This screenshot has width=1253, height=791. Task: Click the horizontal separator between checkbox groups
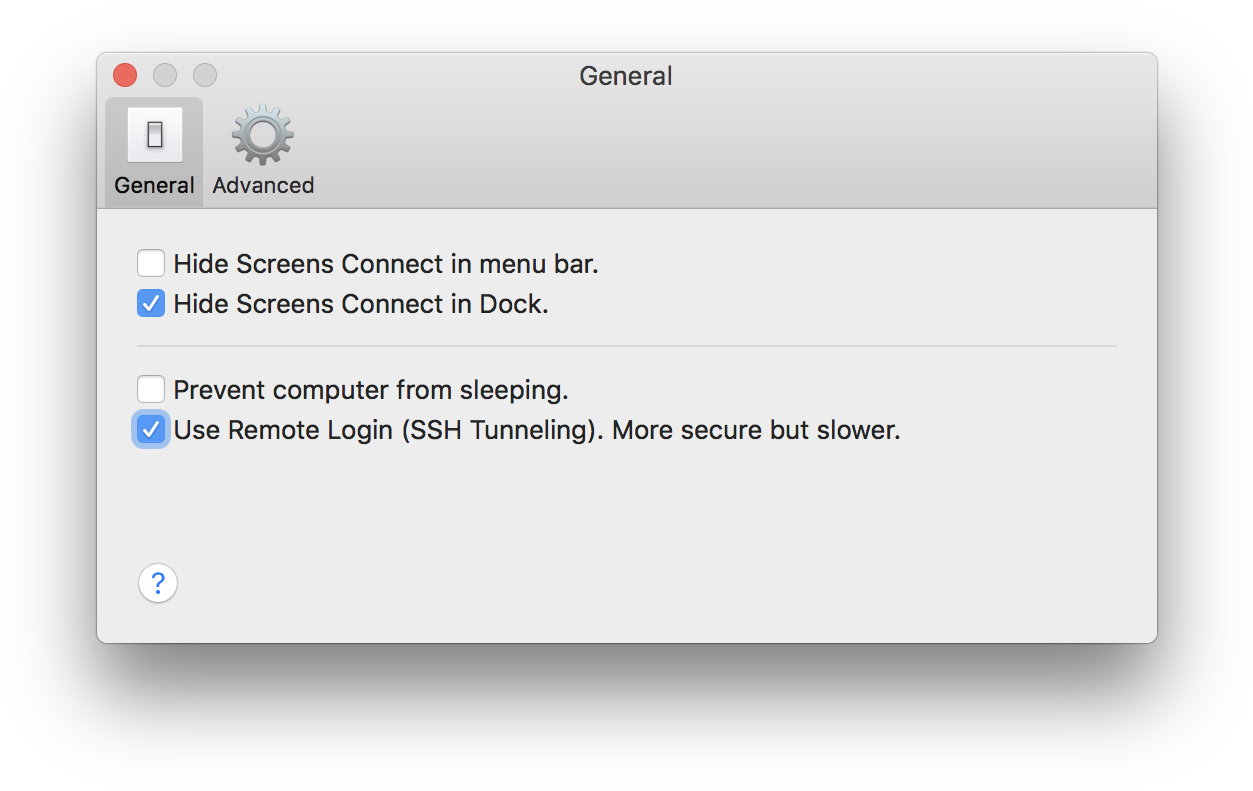[x=626, y=346]
